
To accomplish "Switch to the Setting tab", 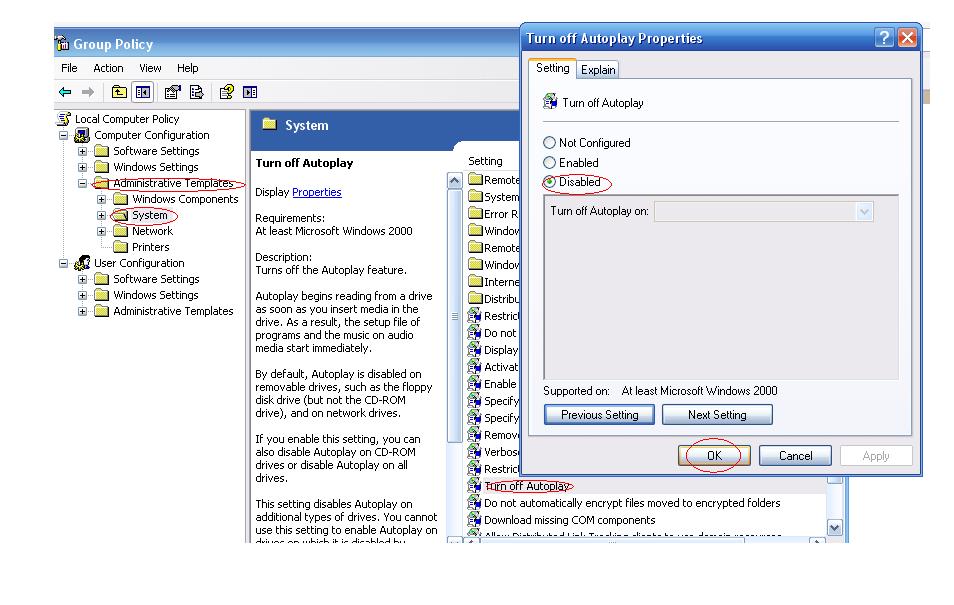I will pos(552,68).
